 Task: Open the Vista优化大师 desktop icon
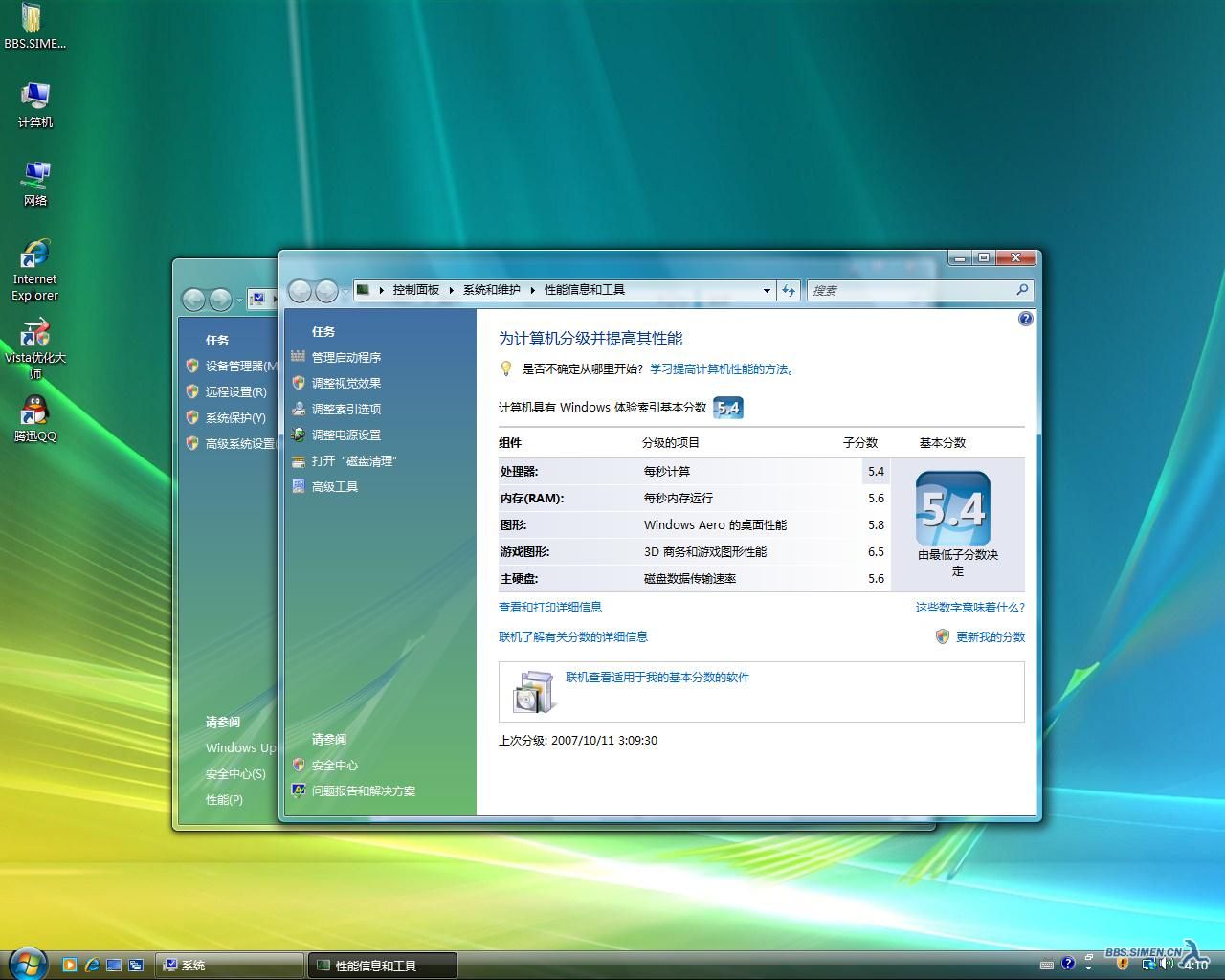(35, 349)
